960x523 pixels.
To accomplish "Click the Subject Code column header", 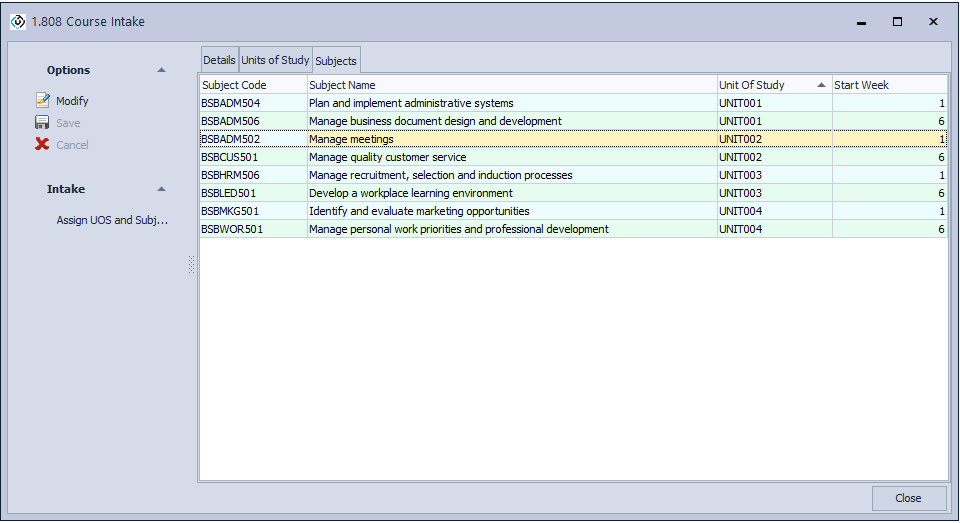I will (x=252, y=85).
